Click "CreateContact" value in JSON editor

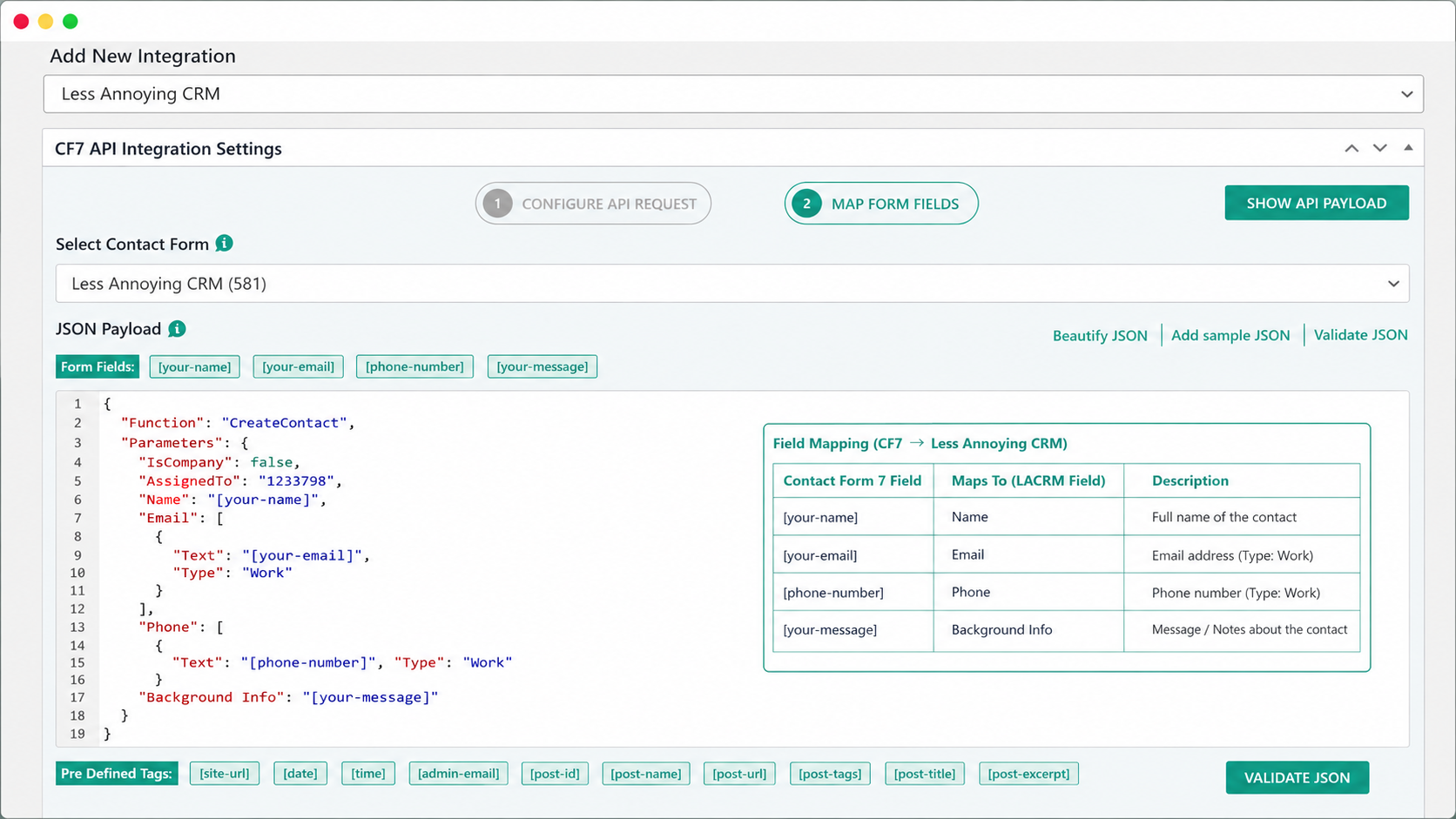285,423
